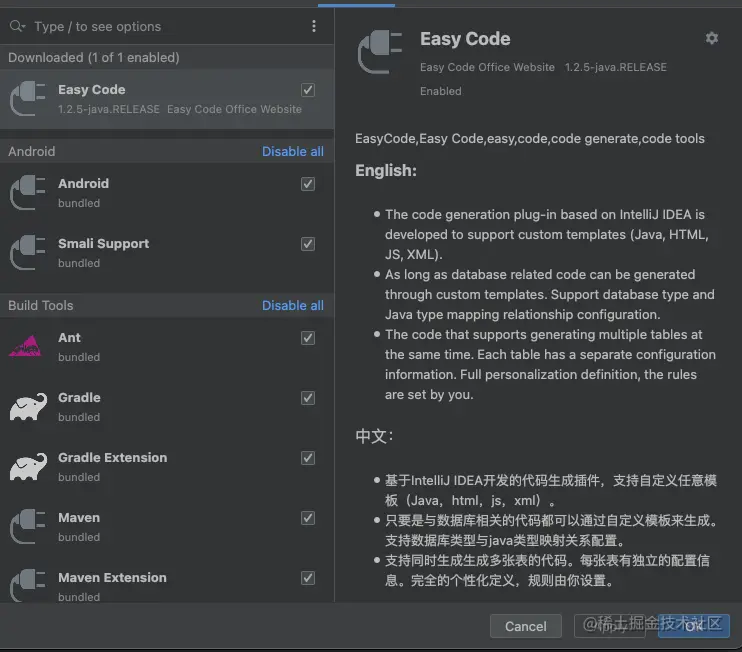
Task: Open the Easy Code Office Website link
Action: point(487,67)
